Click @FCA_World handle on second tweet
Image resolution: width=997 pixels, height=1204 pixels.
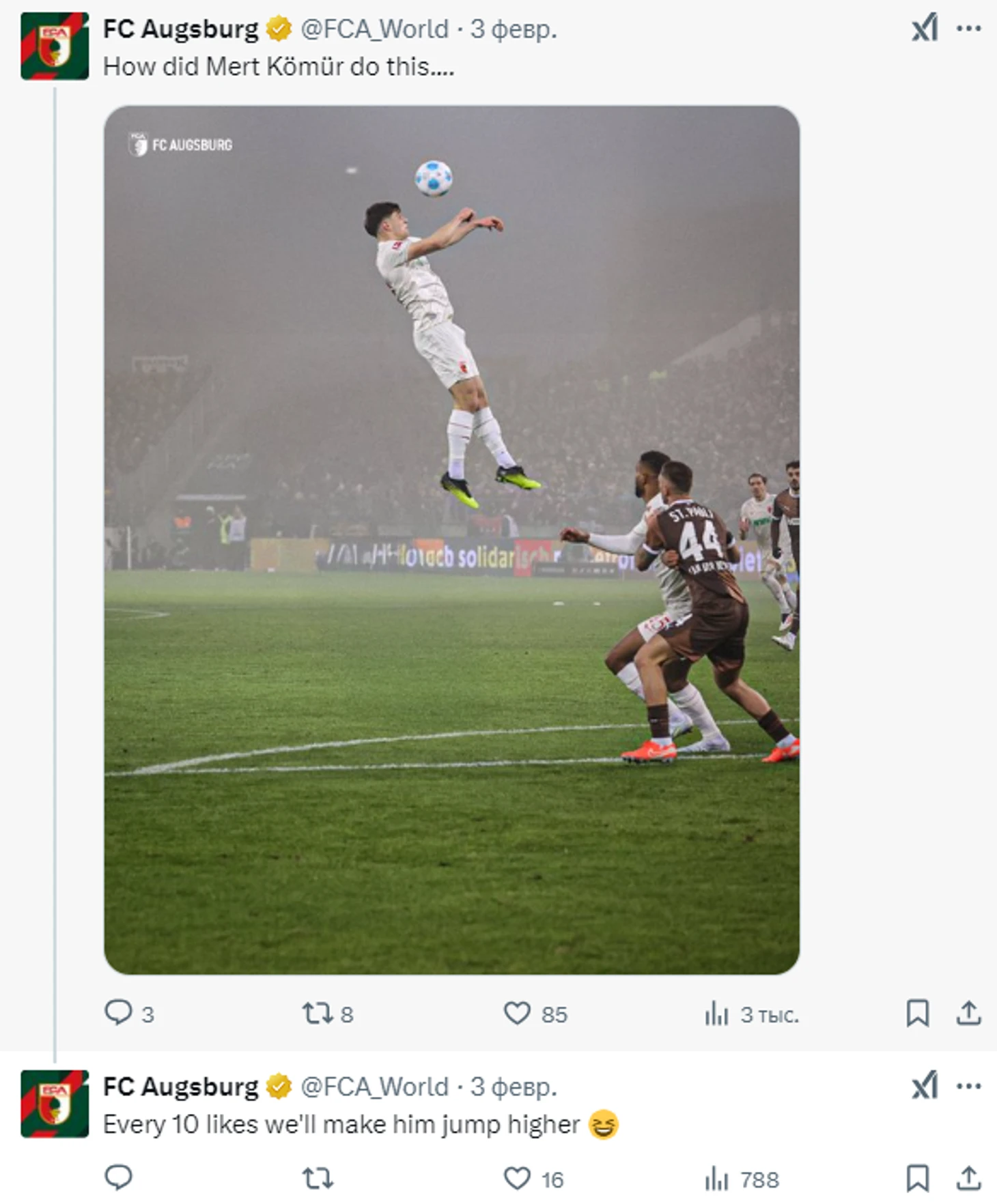coord(374,1086)
